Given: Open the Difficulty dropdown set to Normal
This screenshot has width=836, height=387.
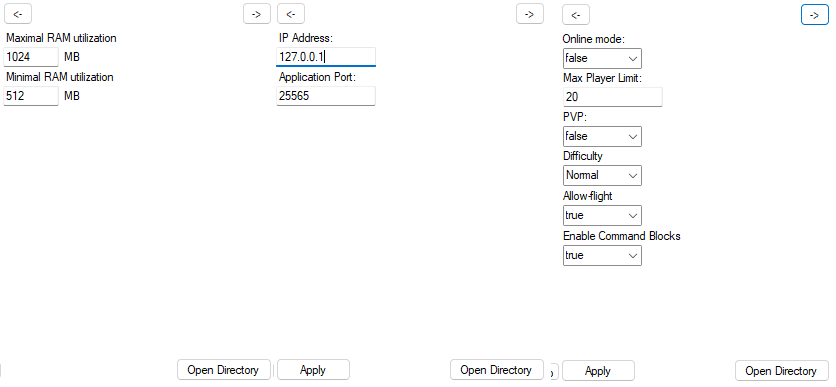Looking at the screenshot, I should pyautogui.click(x=602, y=175).
